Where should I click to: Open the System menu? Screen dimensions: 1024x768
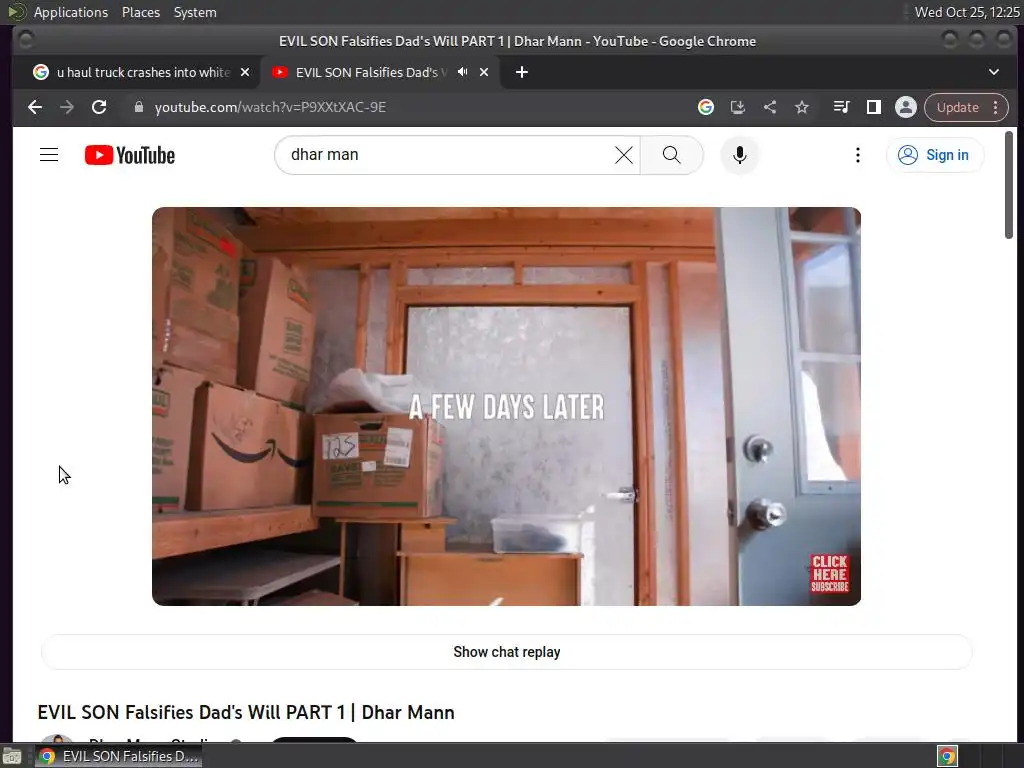tap(195, 12)
